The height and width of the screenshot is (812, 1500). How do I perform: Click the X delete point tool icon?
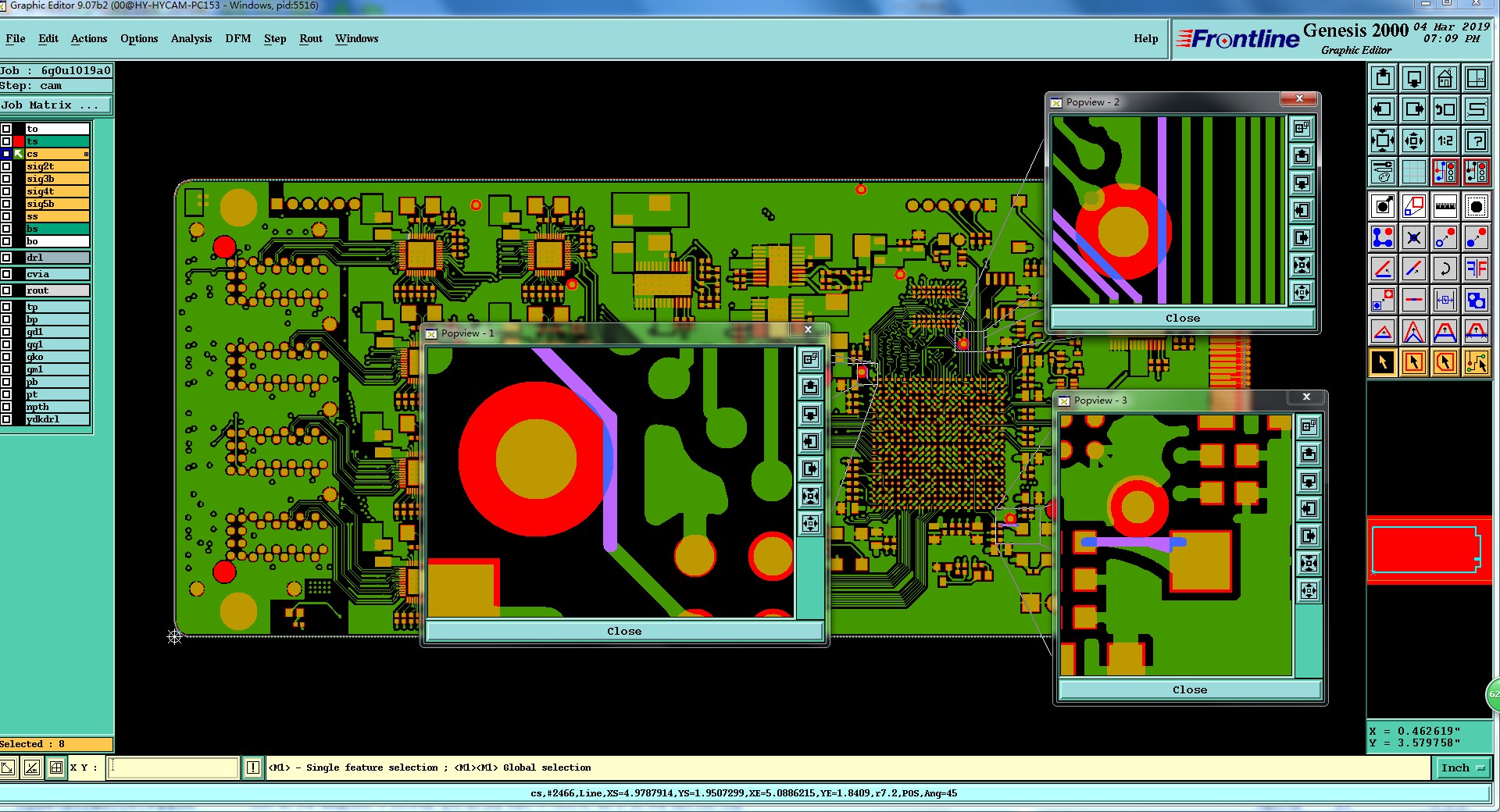coord(1414,237)
